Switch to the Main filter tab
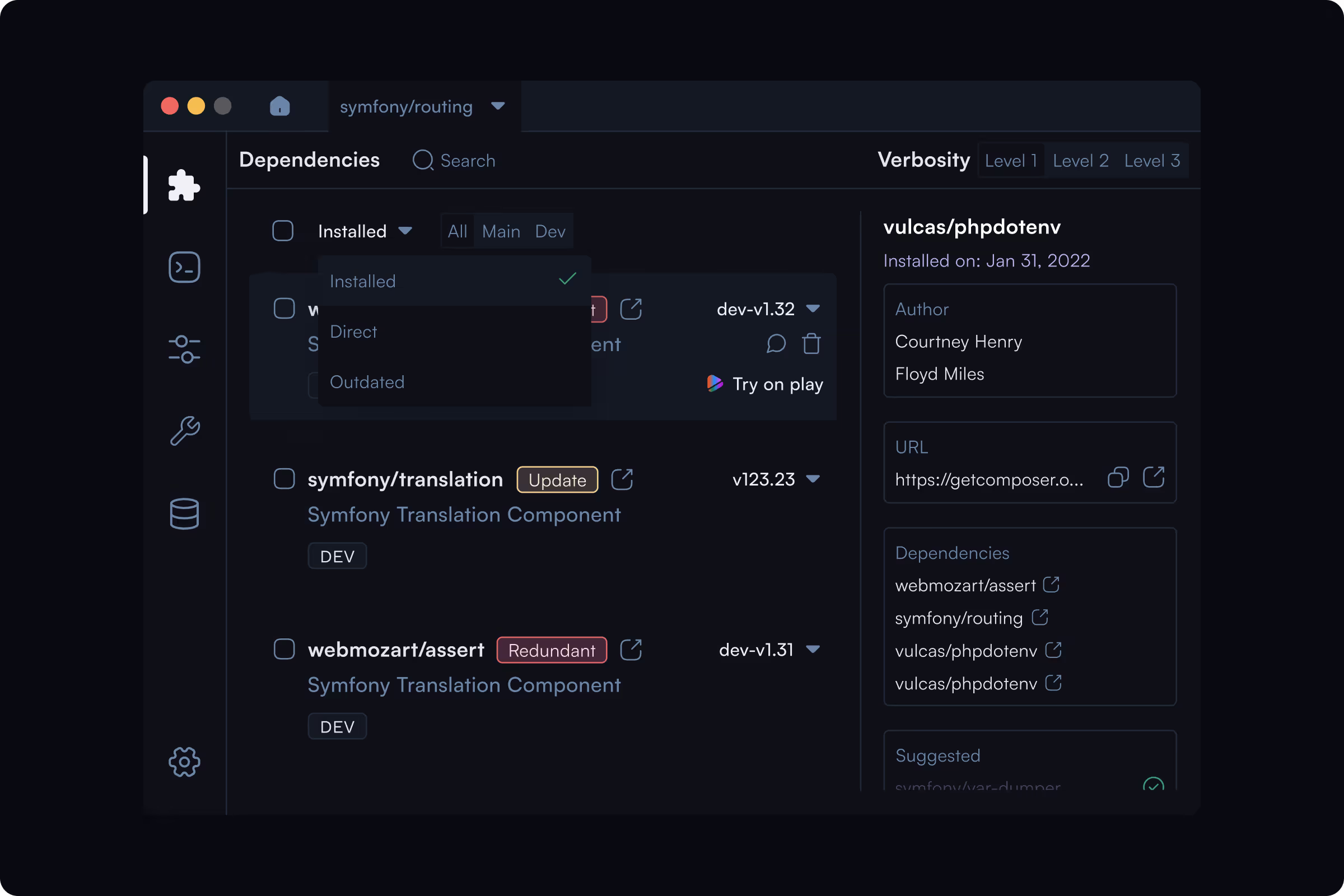Screen dimensions: 1344x896 pyautogui.click(x=501, y=231)
